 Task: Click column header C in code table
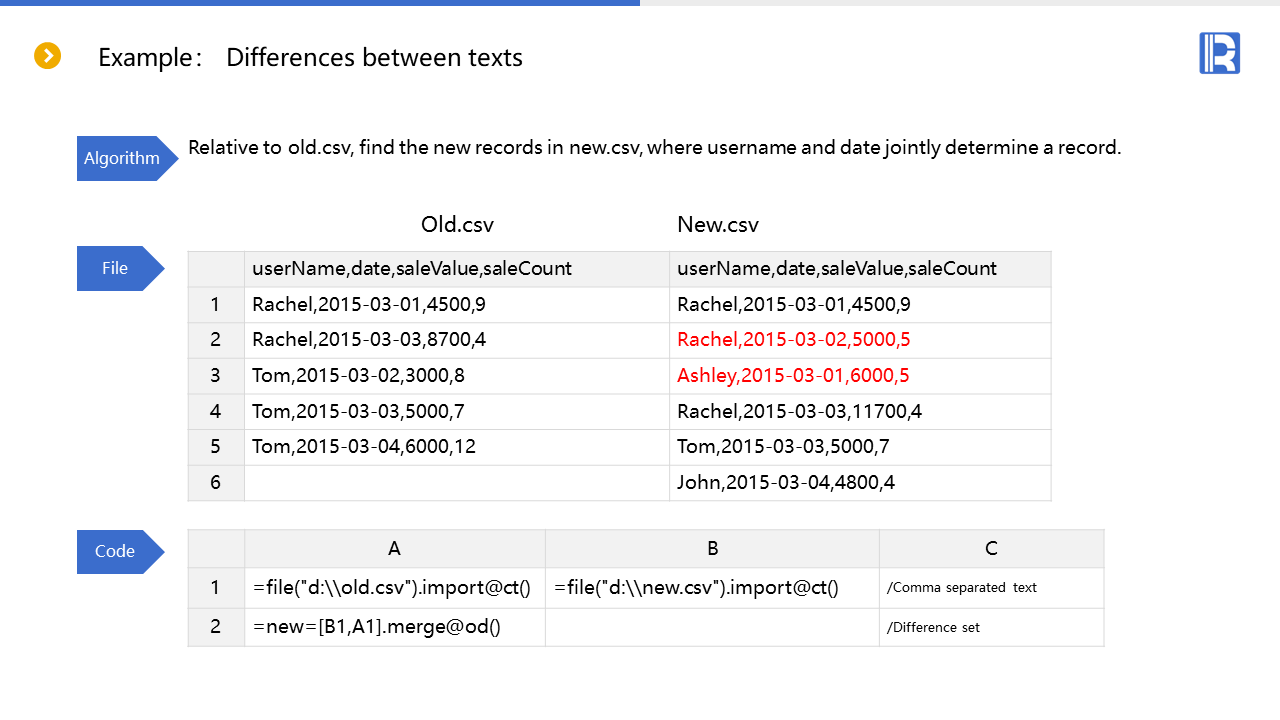tap(991, 548)
